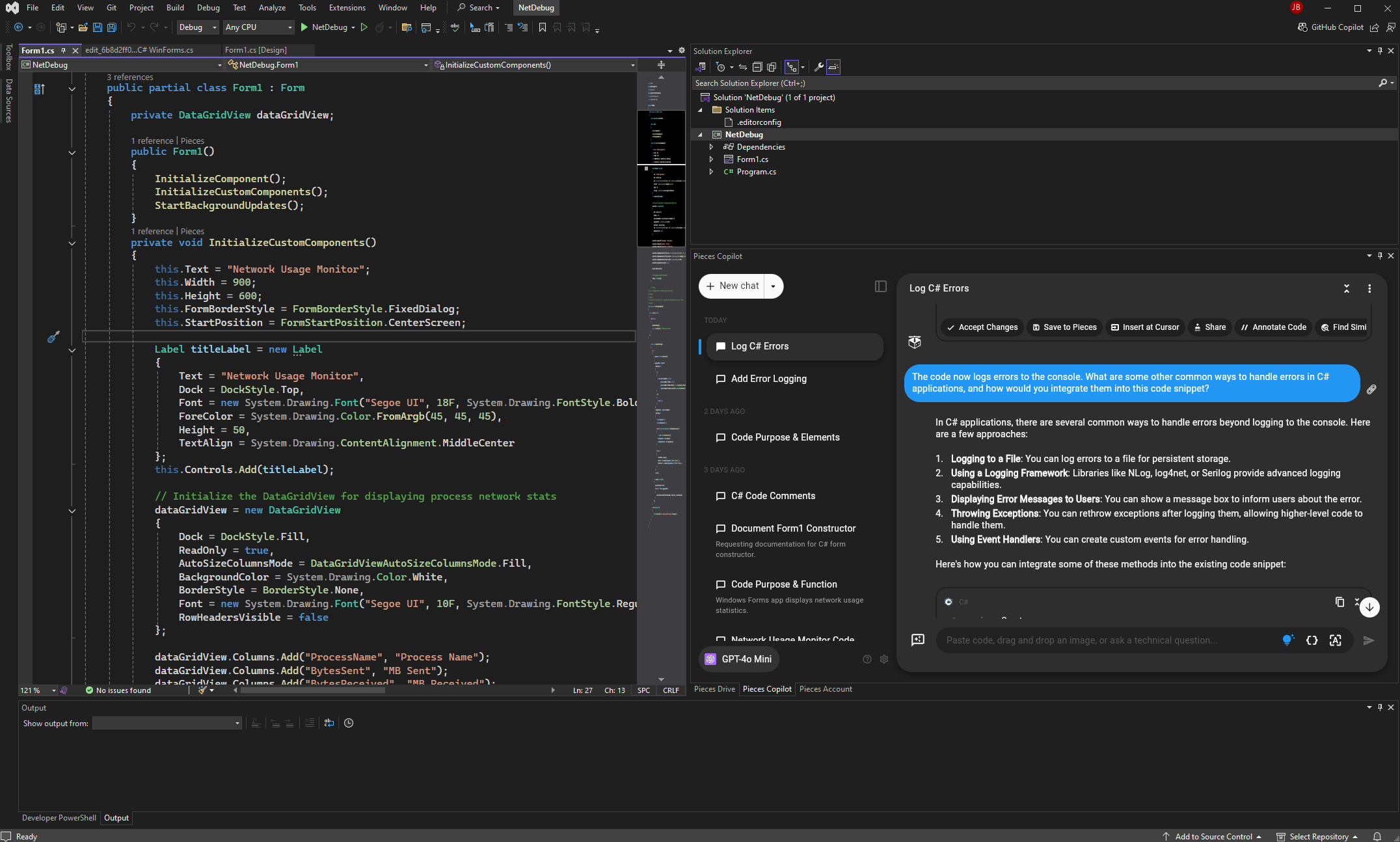Open Properties wrench icon in Solution Explorer
The width and height of the screenshot is (1400, 842).
click(x=819, y=67)
